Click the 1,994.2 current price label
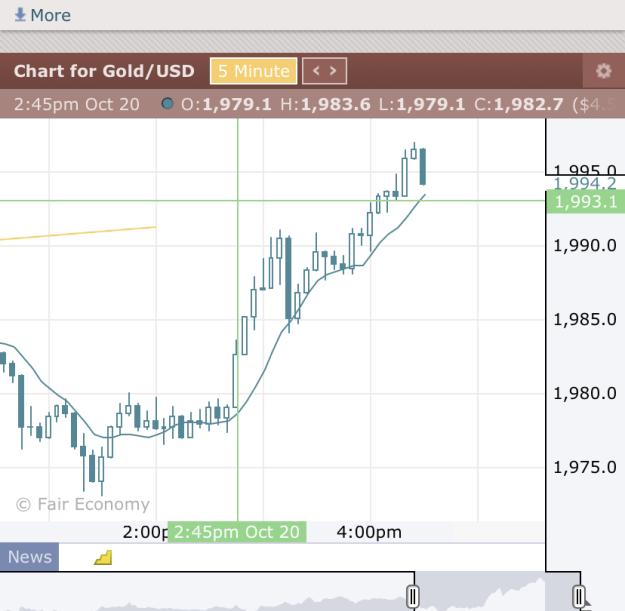 pos(585,184)
